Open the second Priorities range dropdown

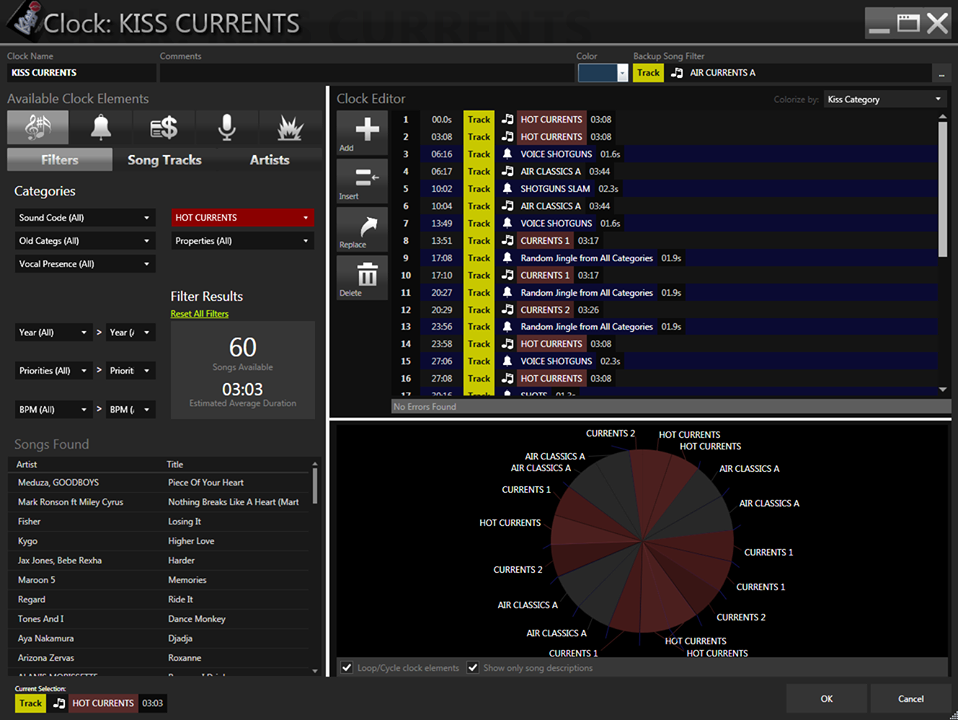point(130,370)
